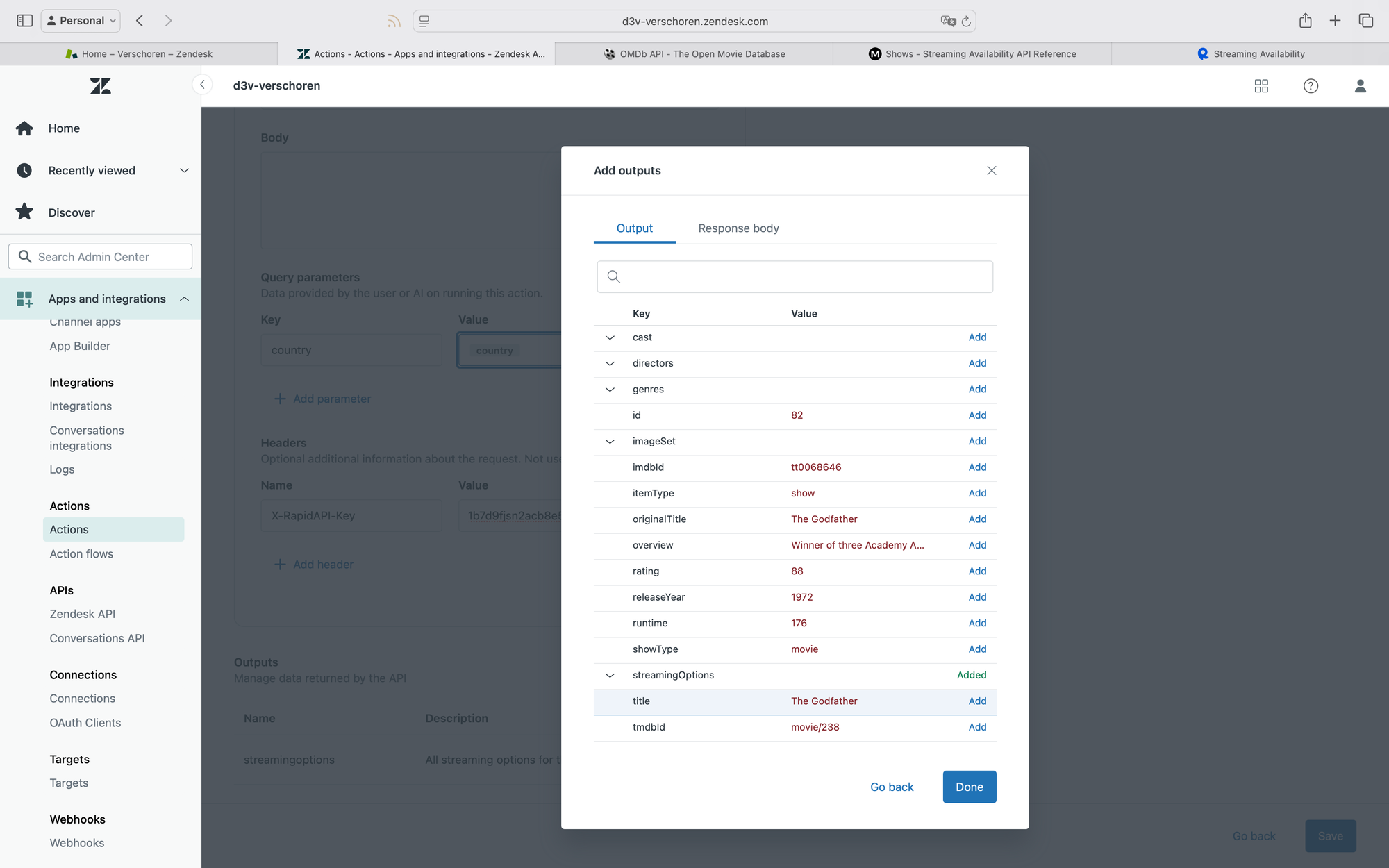Click the Home house icon in the sidebar
The width and height of the screenshot is (1389, 868).
(x=25, y=128)
